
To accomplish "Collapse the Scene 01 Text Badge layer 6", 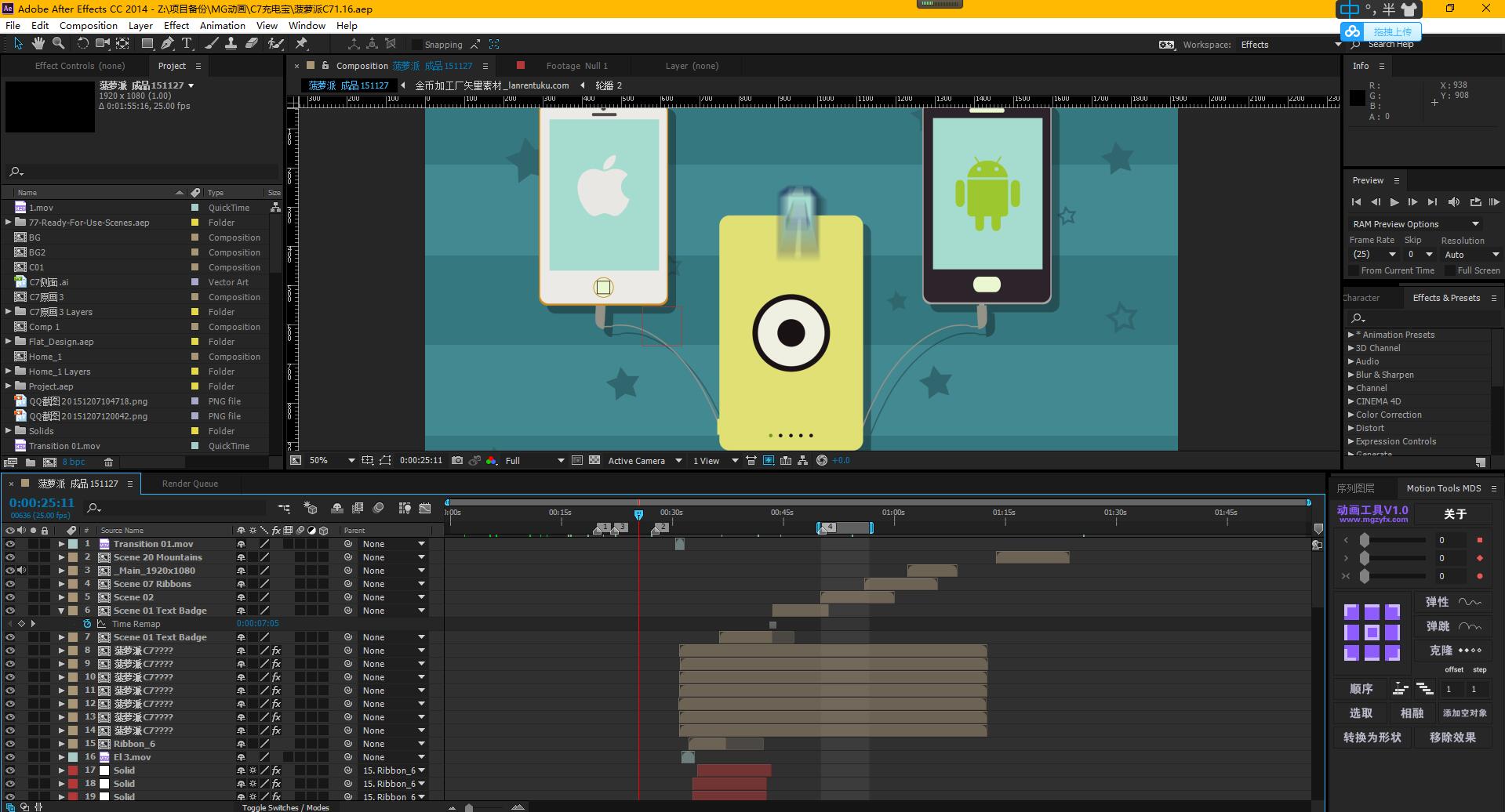I will 61,611.
